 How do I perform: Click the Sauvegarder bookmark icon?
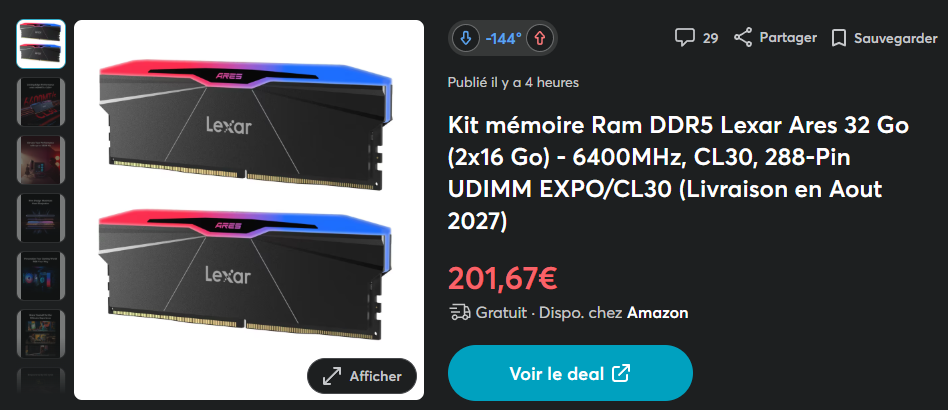[838, 38]
